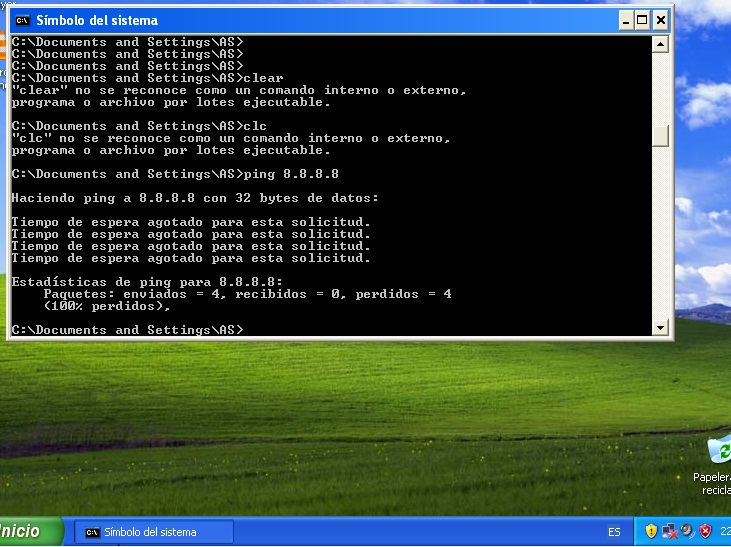Click the prompt line ending with 'clear'
Screen dimensions: 731x547
pyautogui.click(x=147, y=78)
